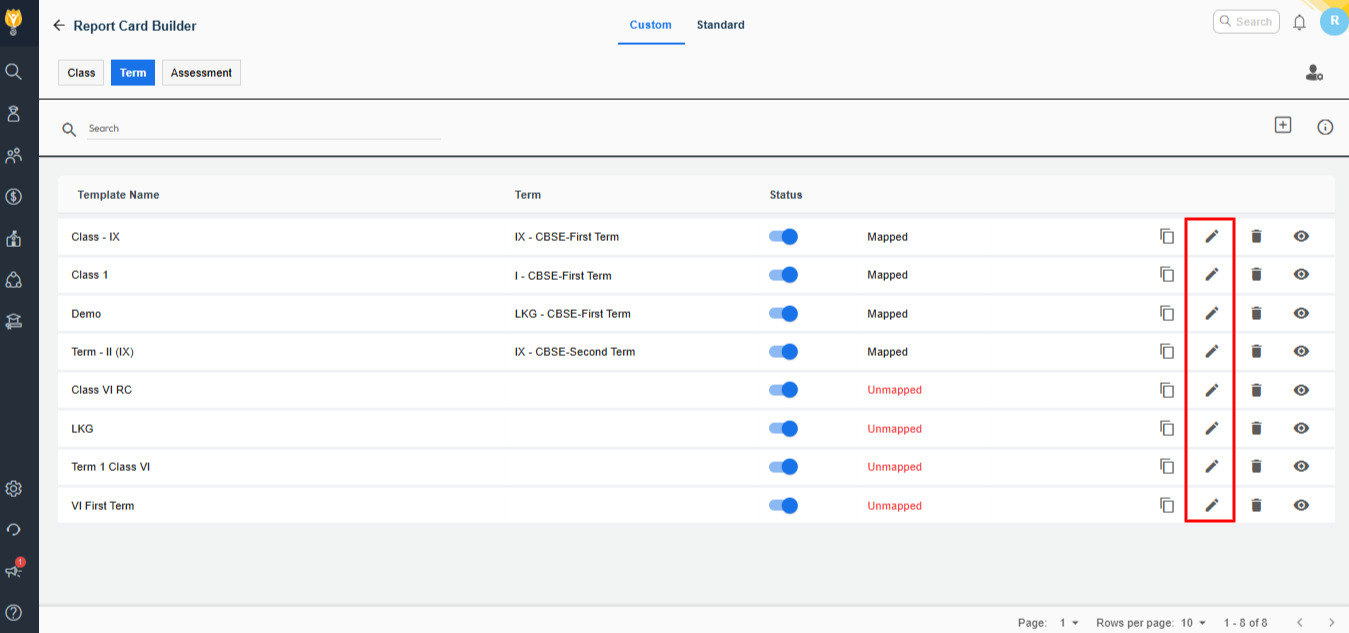The image size is (1349, 633).
Task: Click the Assessment button
Action: 201,73
